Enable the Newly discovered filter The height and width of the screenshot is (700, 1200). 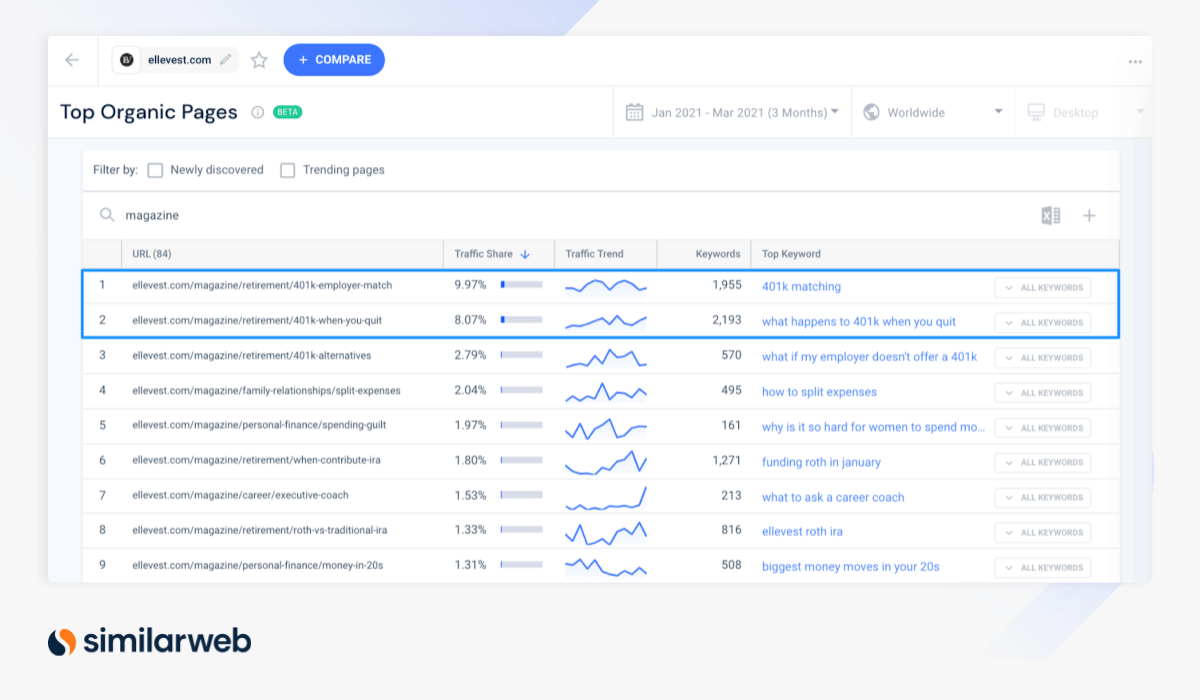[x=155, y=170]
